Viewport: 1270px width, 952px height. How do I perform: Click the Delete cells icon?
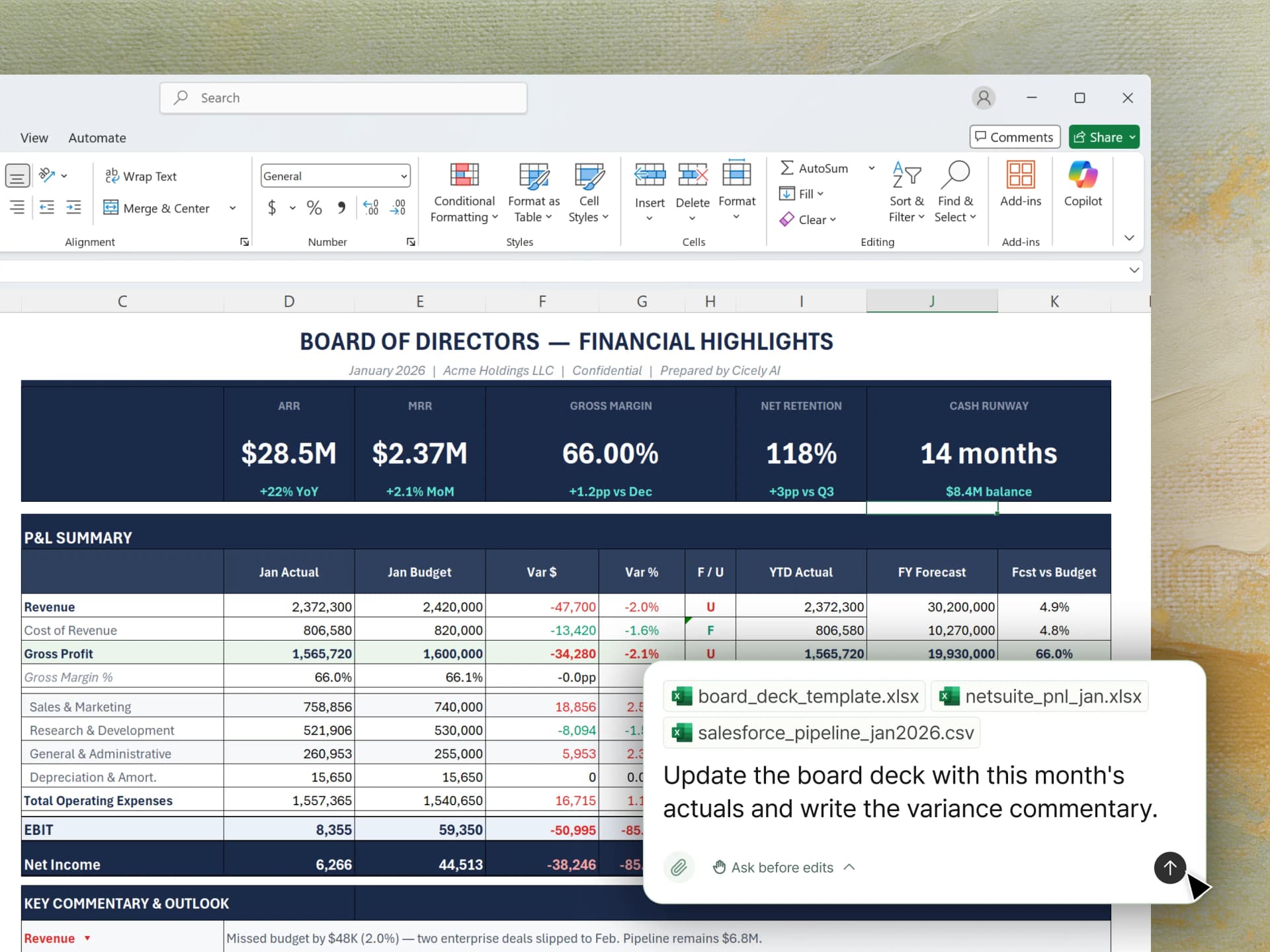(x=693, y=176)
